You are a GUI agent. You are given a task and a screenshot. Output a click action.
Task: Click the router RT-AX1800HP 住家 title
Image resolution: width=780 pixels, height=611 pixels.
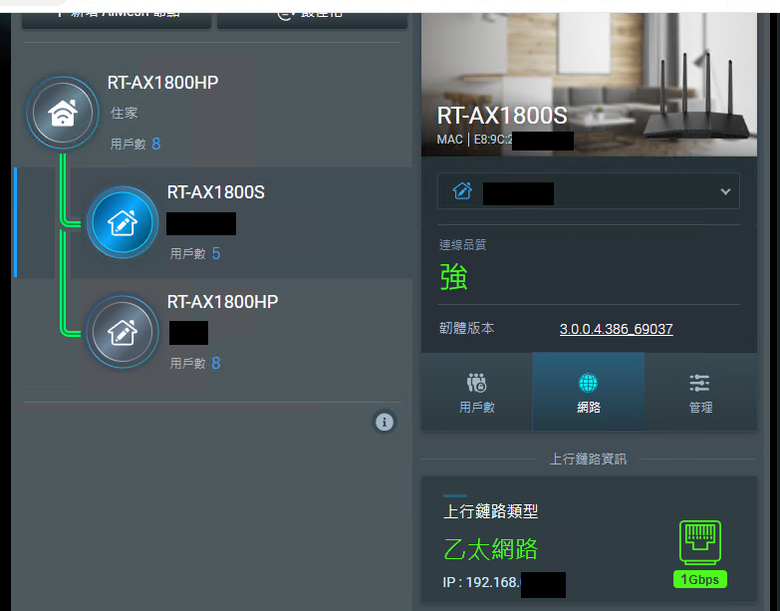163,83
